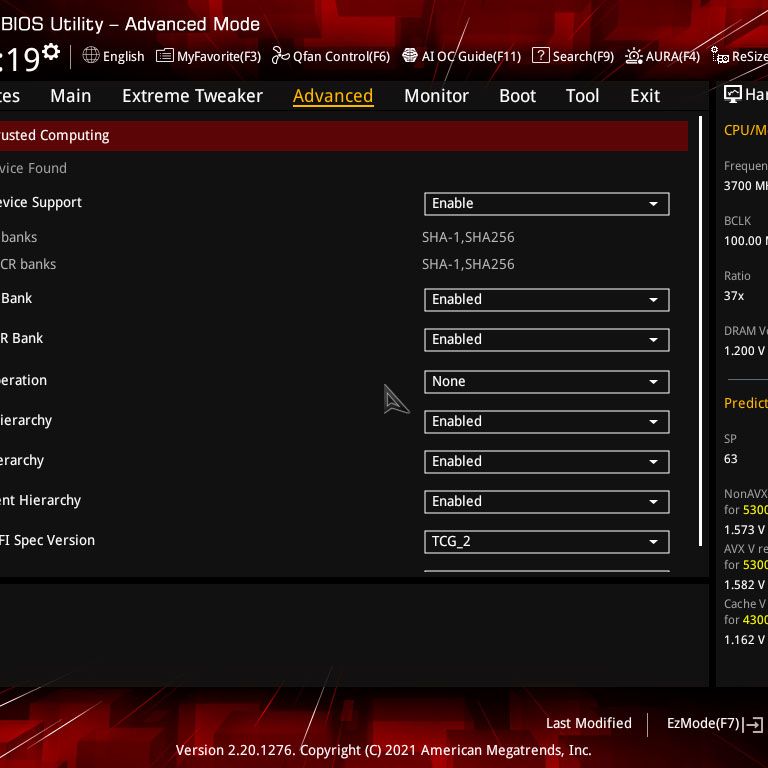Click the Spec Version label
Image resolution: width=768 pixels, height=768 pixels.
48,541
